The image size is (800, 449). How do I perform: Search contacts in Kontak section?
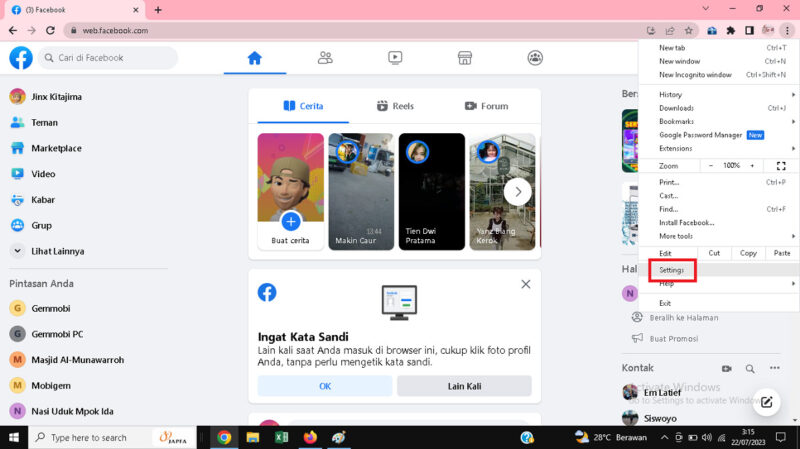tap(750, 368)
